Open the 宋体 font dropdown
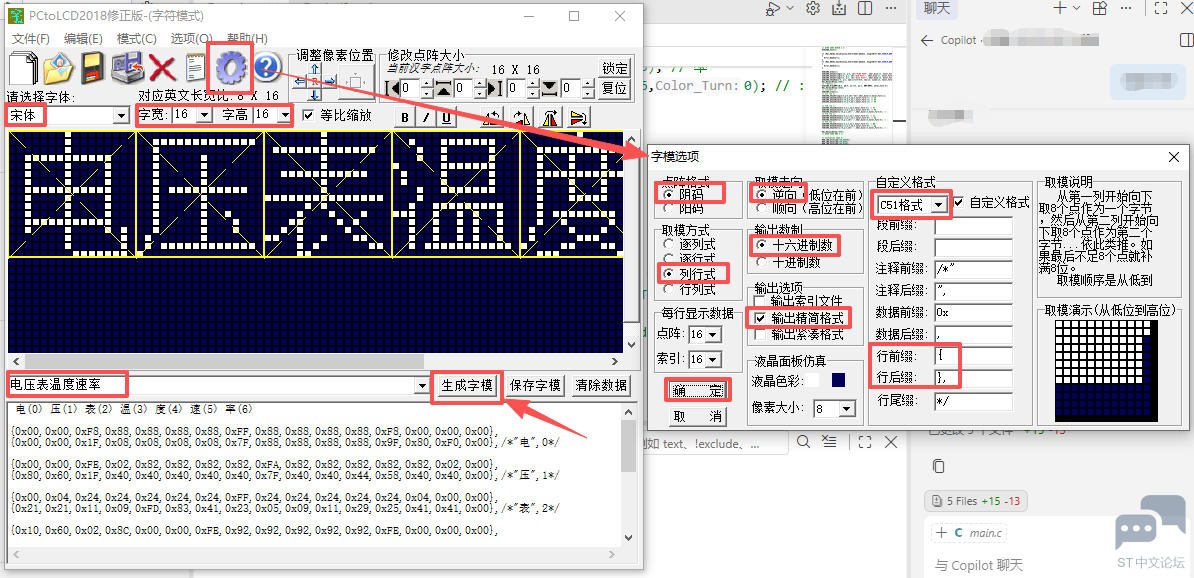The width and height of the screenshot is (1194, 578). (120, 117)
